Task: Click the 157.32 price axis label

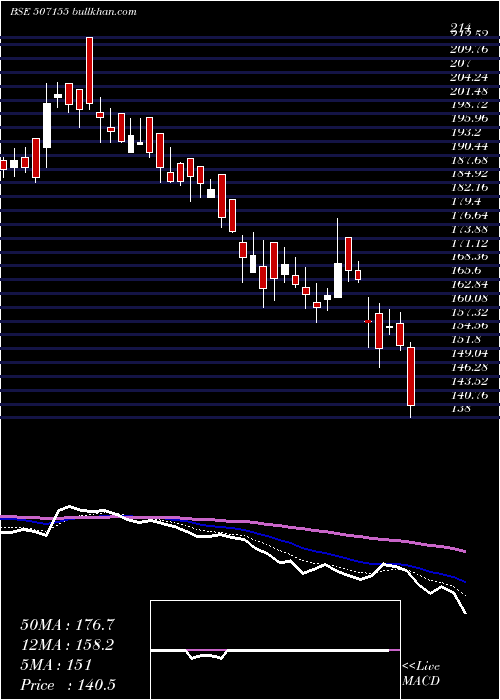Action: tap(468, 312)
